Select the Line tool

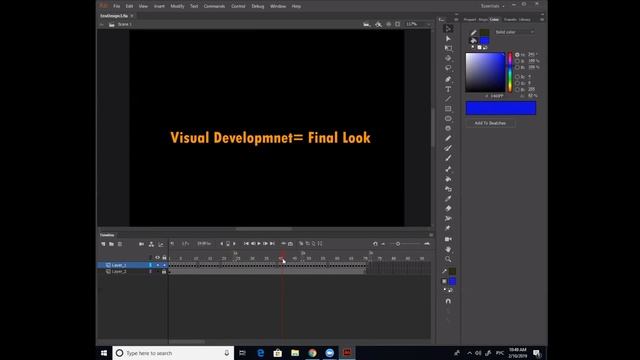tap(448, 99)
